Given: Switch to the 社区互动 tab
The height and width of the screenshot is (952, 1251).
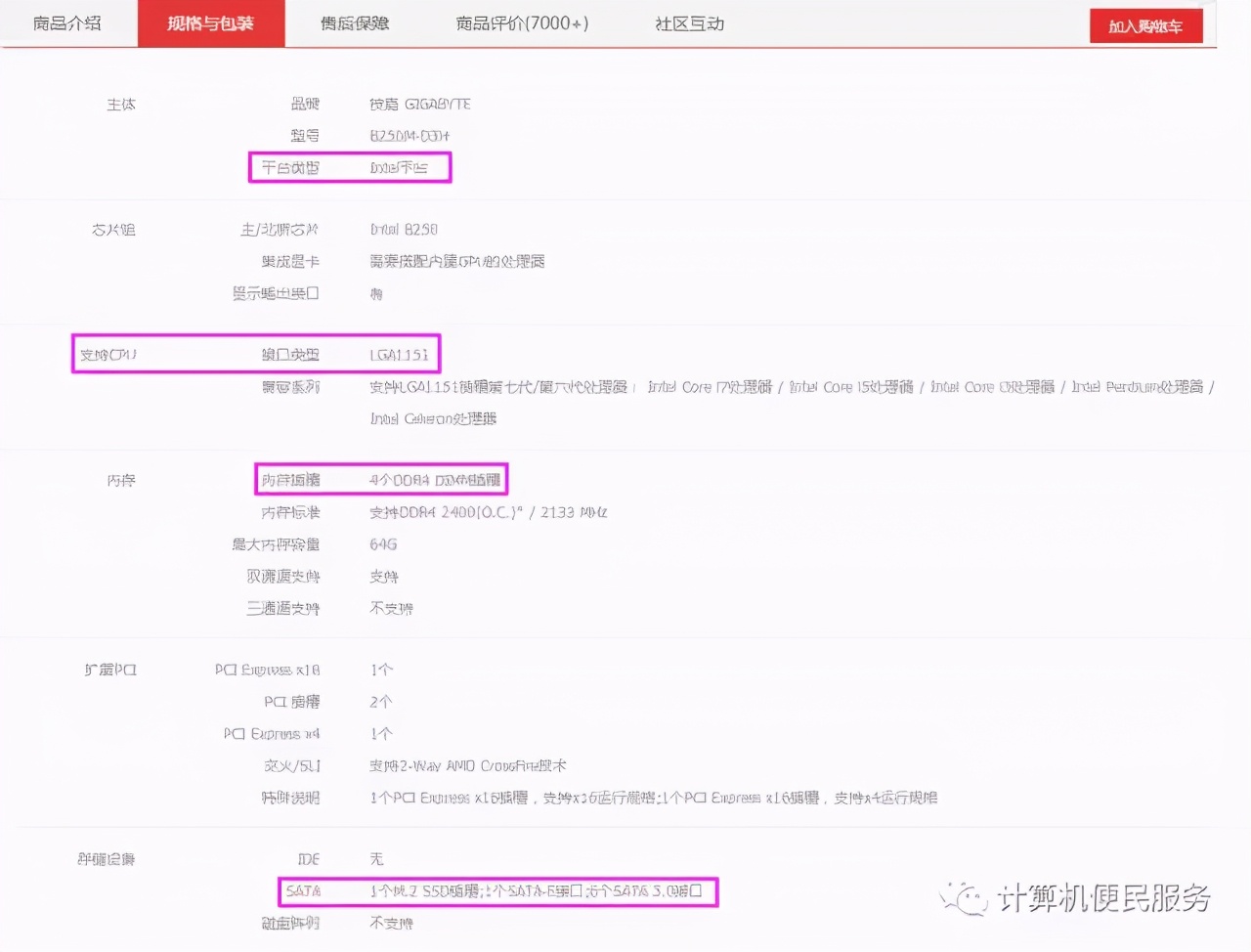Looking at the screenshot, I should click(687, 24).
